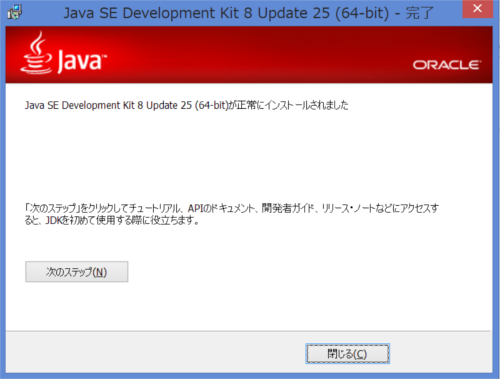Click the APIのドキュメント phrase in description

pos(221,208)
